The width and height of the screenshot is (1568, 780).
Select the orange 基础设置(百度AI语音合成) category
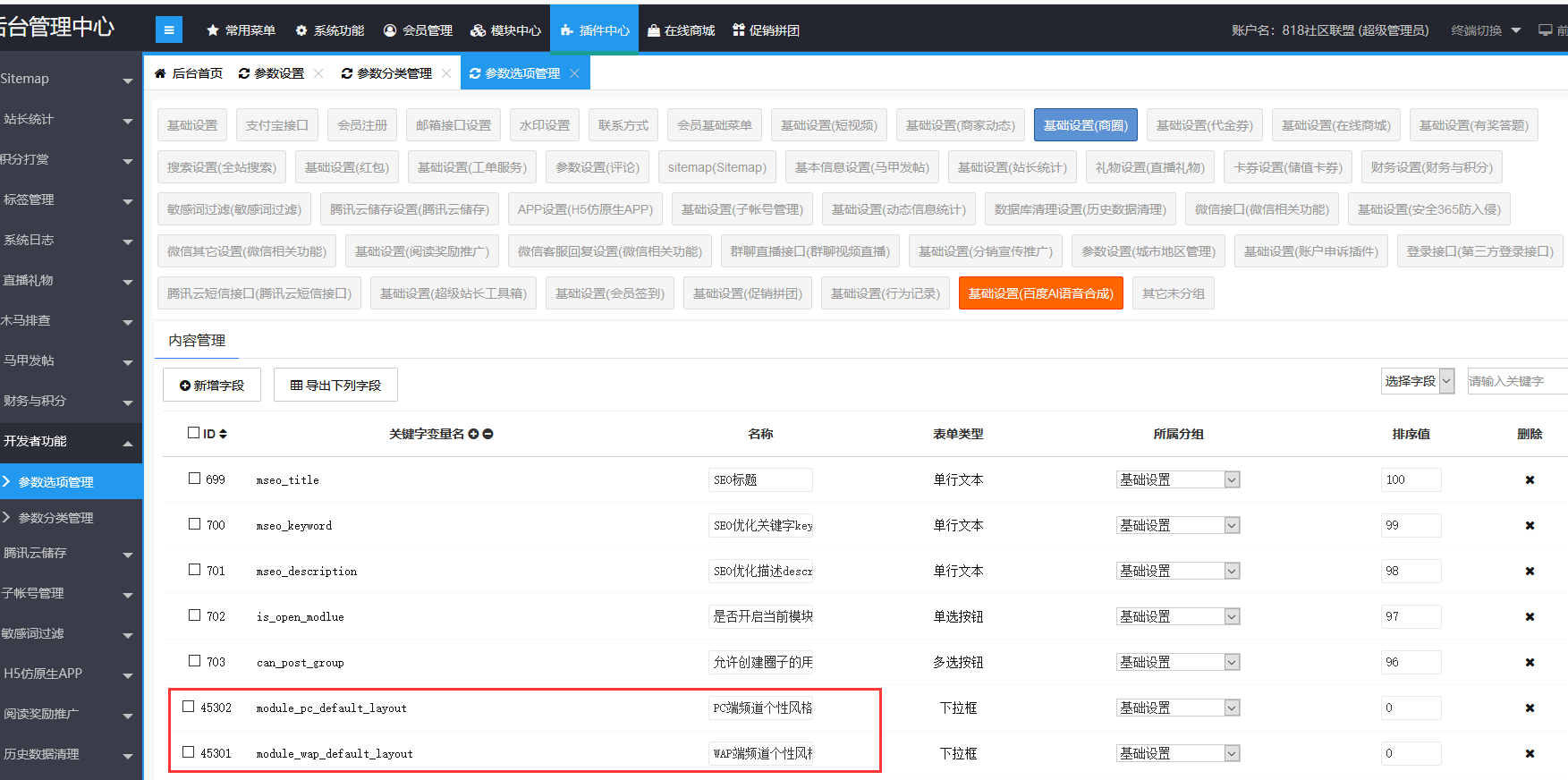(x=1040, y=293)
